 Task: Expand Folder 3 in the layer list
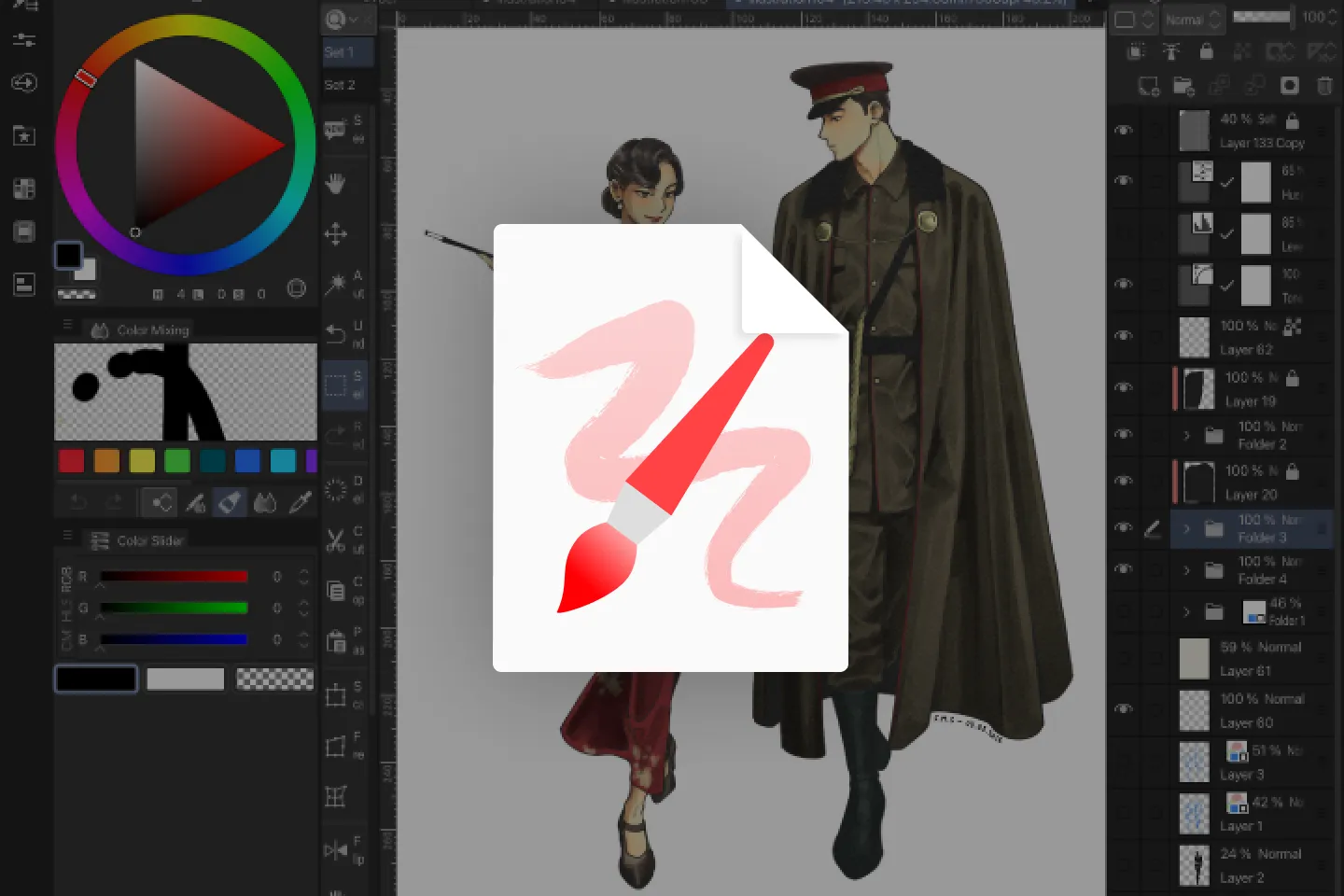[1186, 528]
